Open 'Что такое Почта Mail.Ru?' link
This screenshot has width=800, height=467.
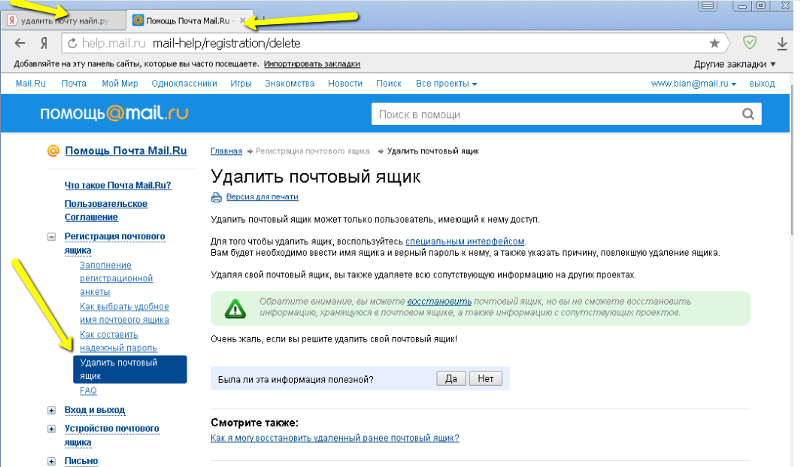tap(118, 185)
